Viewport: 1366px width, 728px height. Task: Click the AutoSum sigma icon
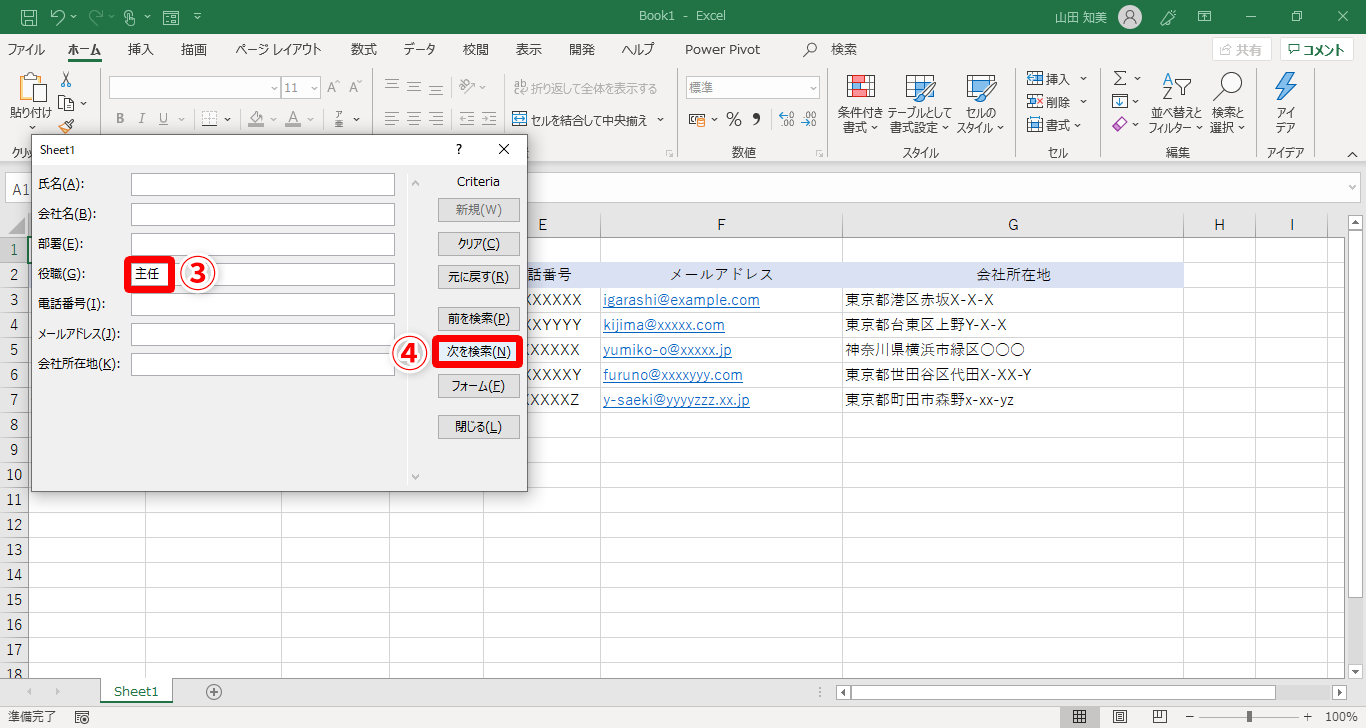(x=1120, y=78)
